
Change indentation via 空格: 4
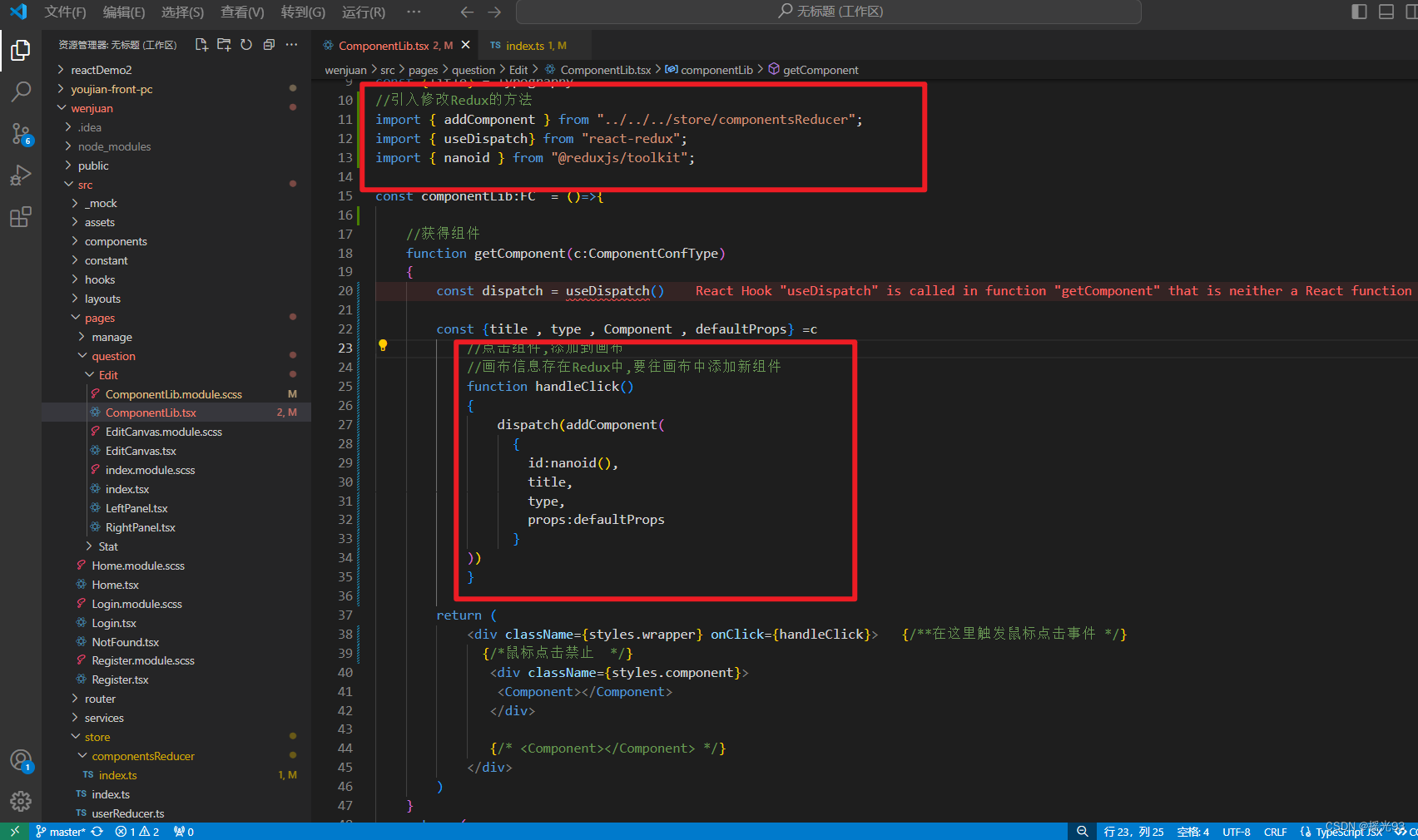pos(1193,832)
